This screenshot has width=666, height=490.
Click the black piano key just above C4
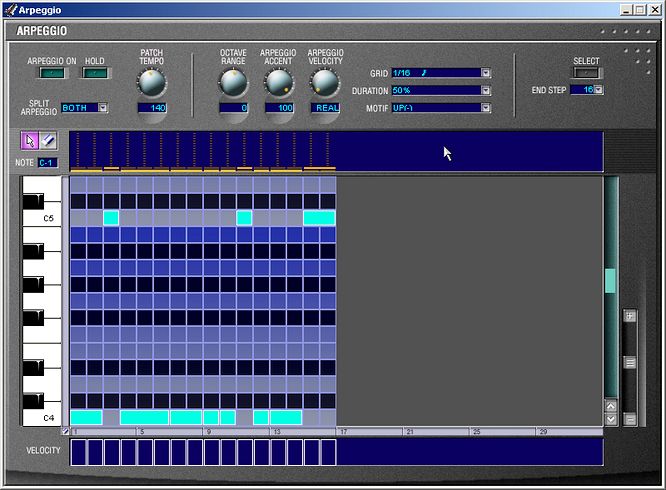point(34,401)
